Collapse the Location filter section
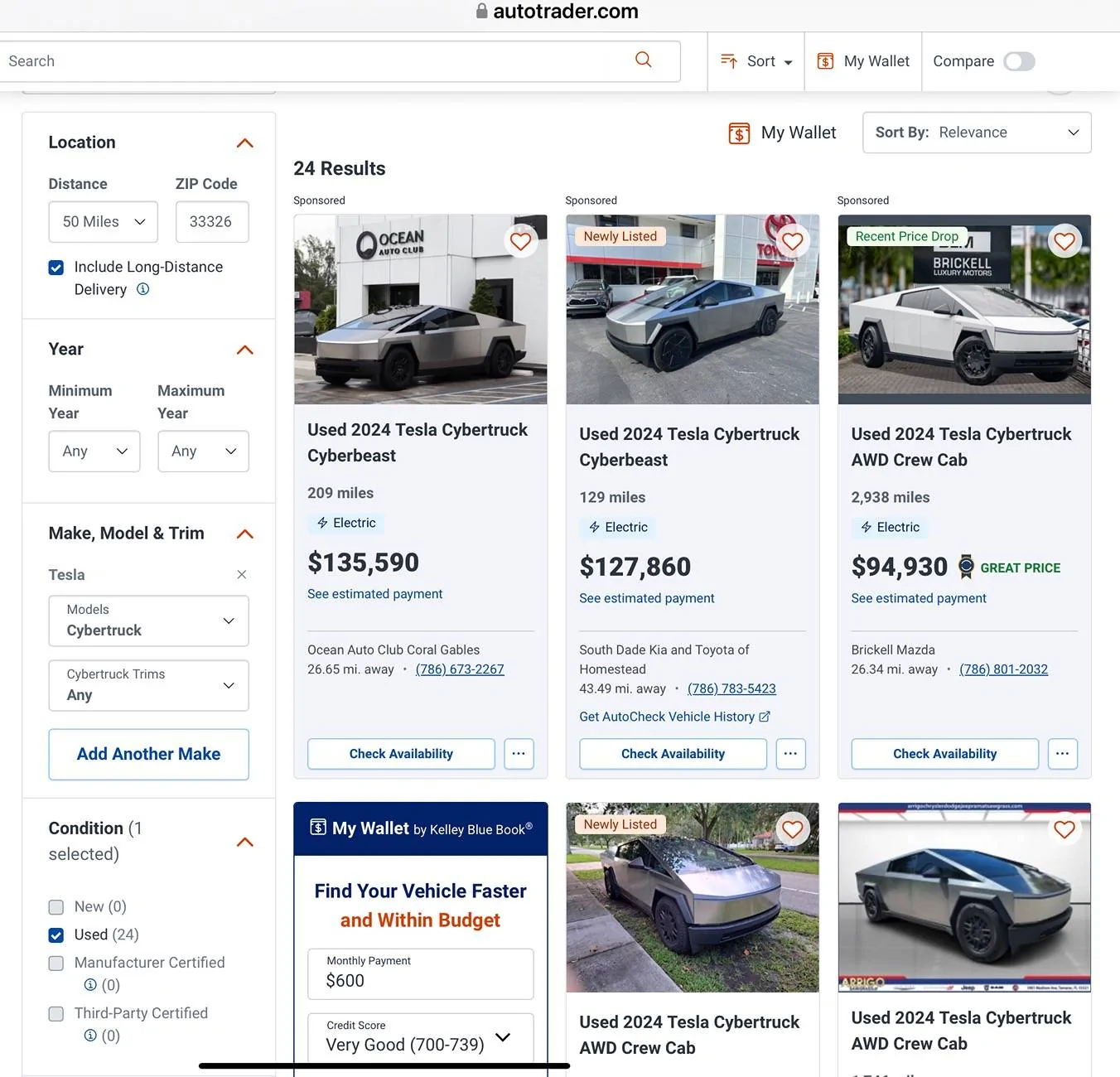 (x=244, y=142)
